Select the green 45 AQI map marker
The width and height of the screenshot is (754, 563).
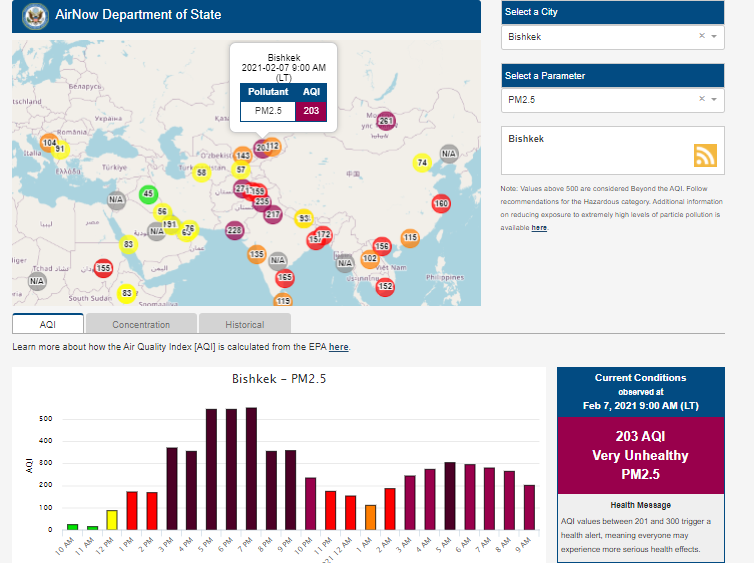tap(148, 194)
